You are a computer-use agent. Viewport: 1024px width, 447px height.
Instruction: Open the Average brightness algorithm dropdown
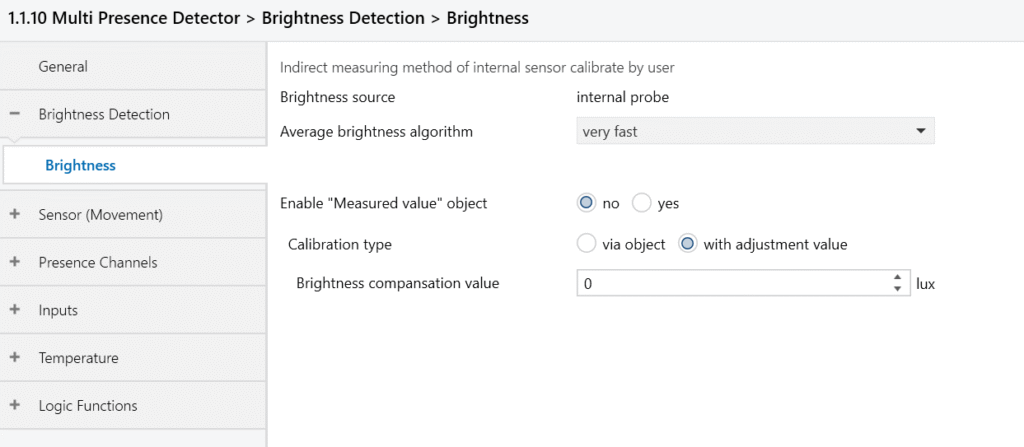(755, 131)
